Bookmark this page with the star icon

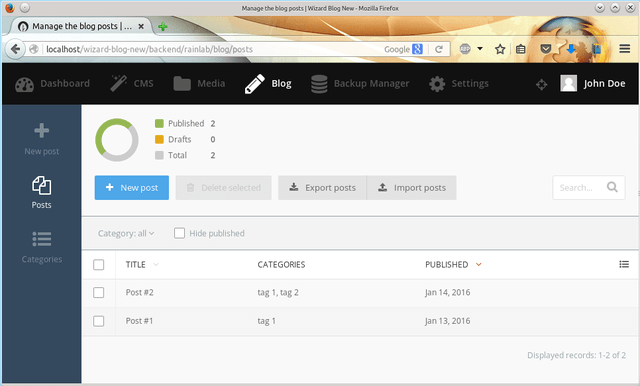pos(500,49)
